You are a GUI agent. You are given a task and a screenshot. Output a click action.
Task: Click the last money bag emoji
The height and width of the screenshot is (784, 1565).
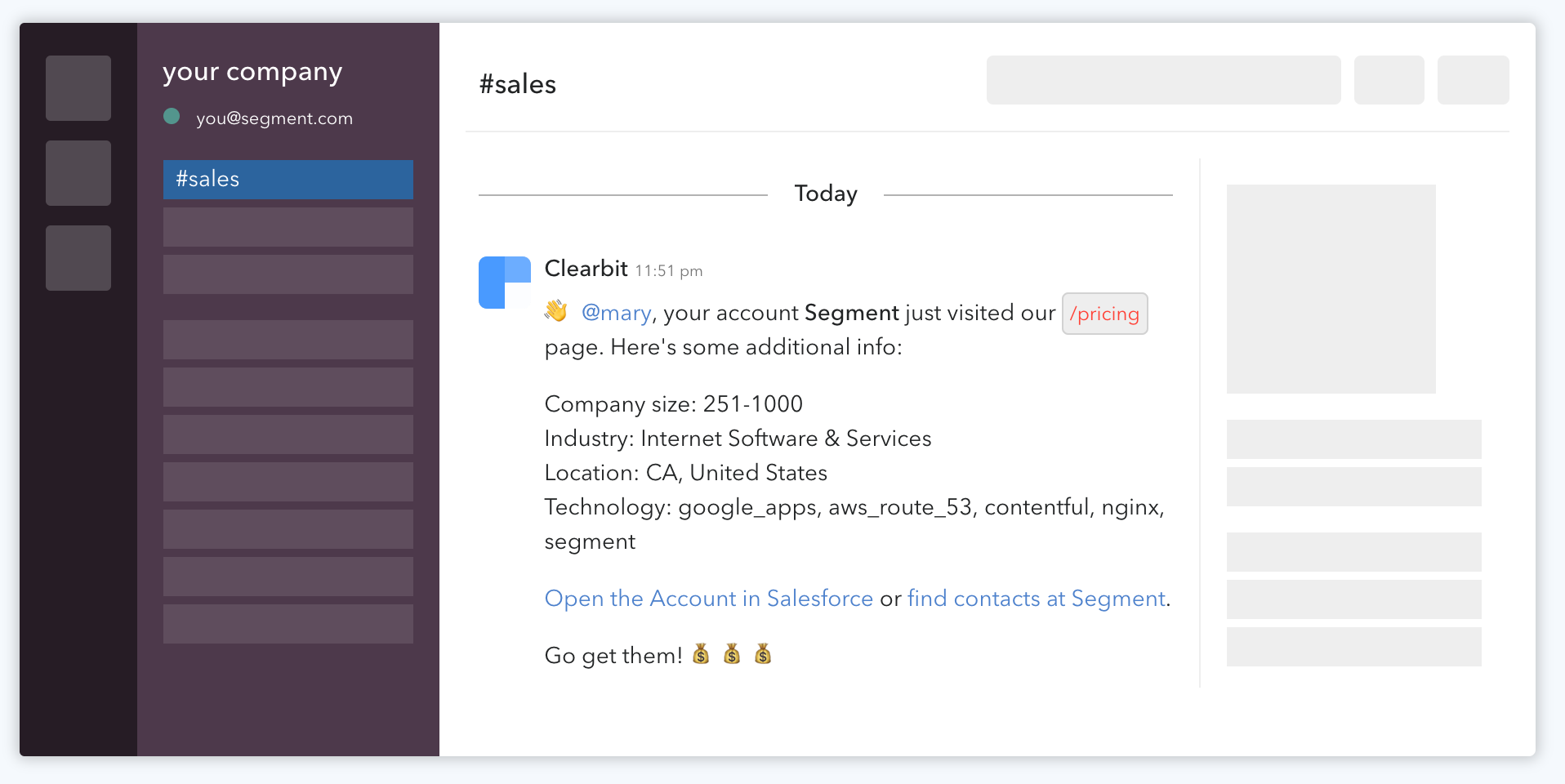pos(763,654)
